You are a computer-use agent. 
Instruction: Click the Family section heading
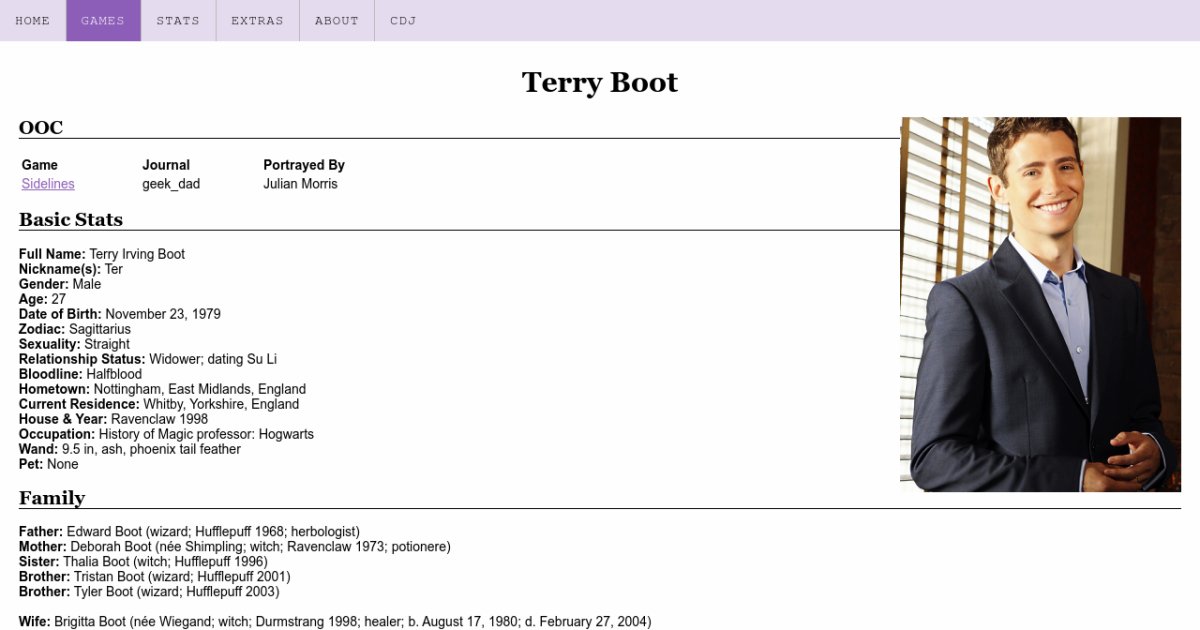point(52,498)
